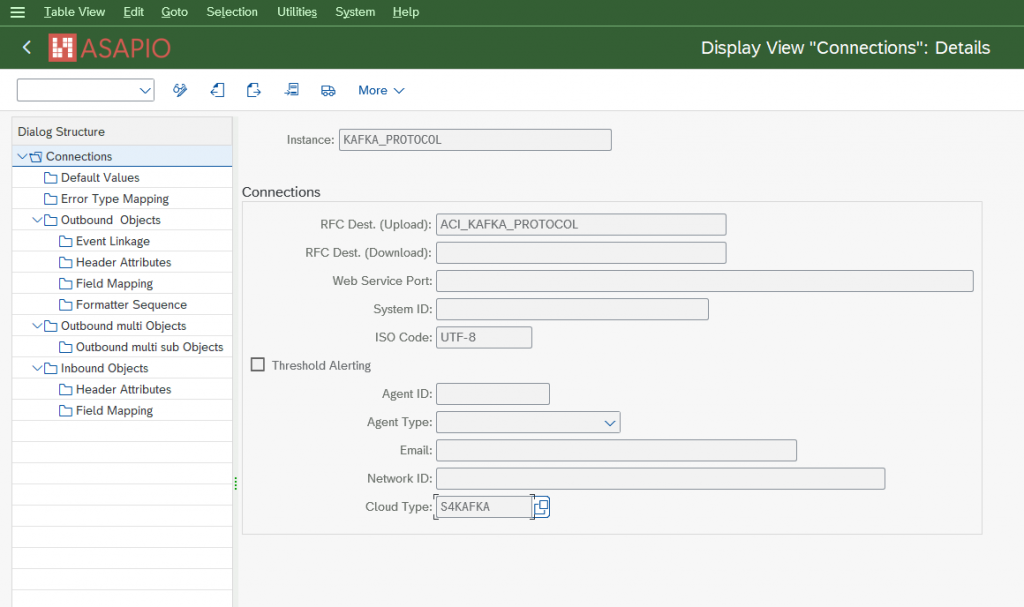Image resolution: width=1024 pixels, height=607 pixels.
Task: Open the Table View menu
Action: click(x=74, y=12)
